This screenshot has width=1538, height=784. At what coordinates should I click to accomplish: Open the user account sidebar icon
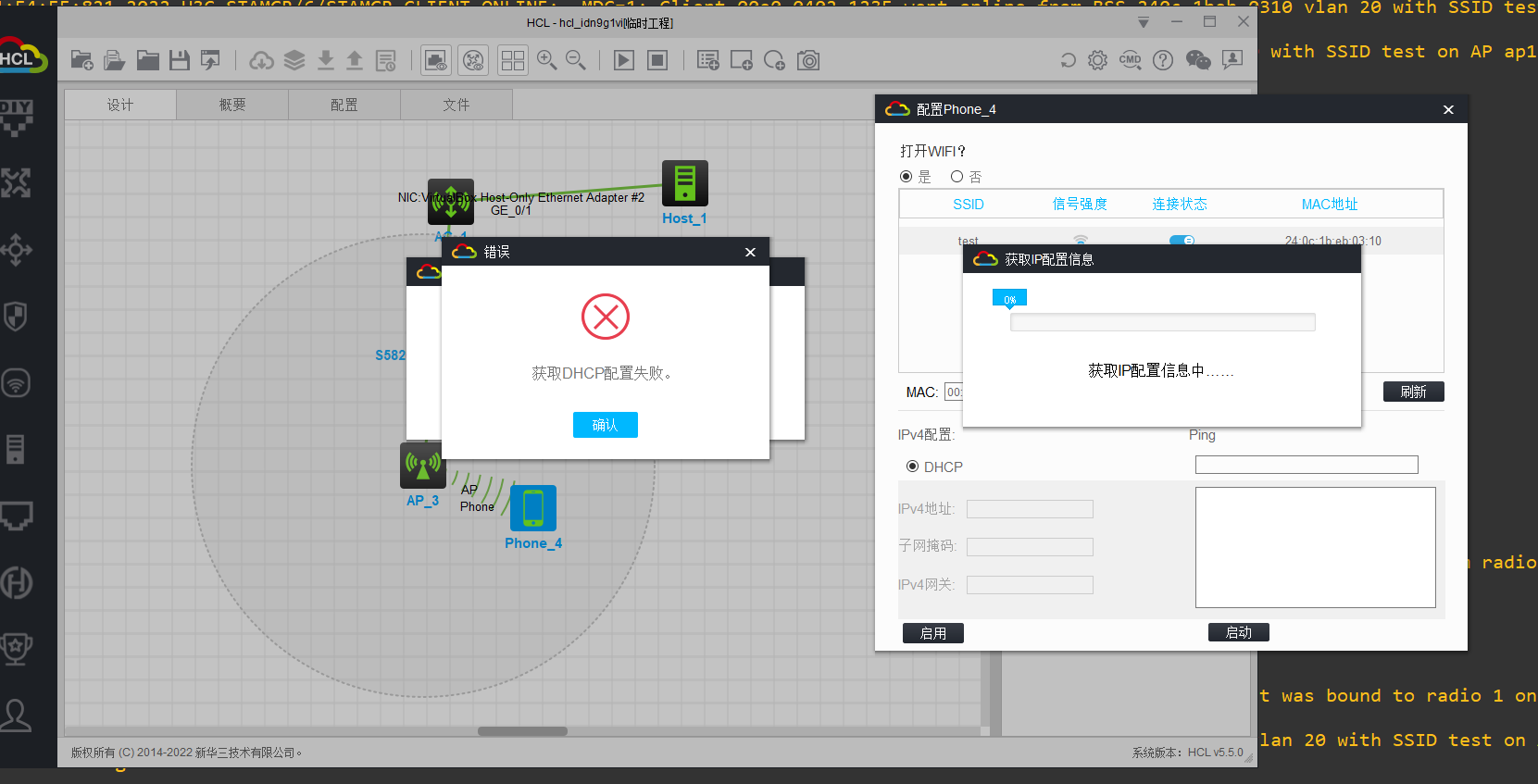16,716
